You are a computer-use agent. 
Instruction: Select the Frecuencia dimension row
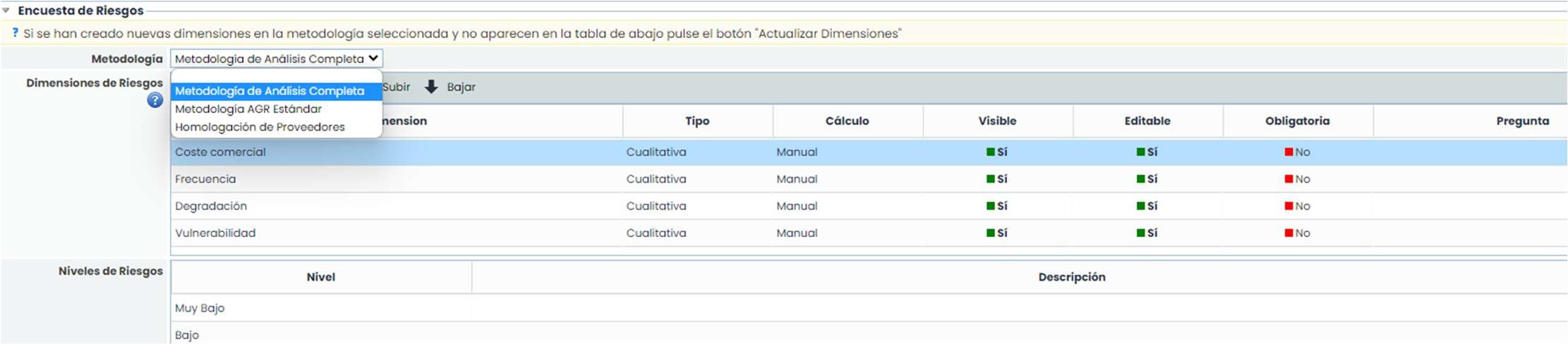(205, 179)
